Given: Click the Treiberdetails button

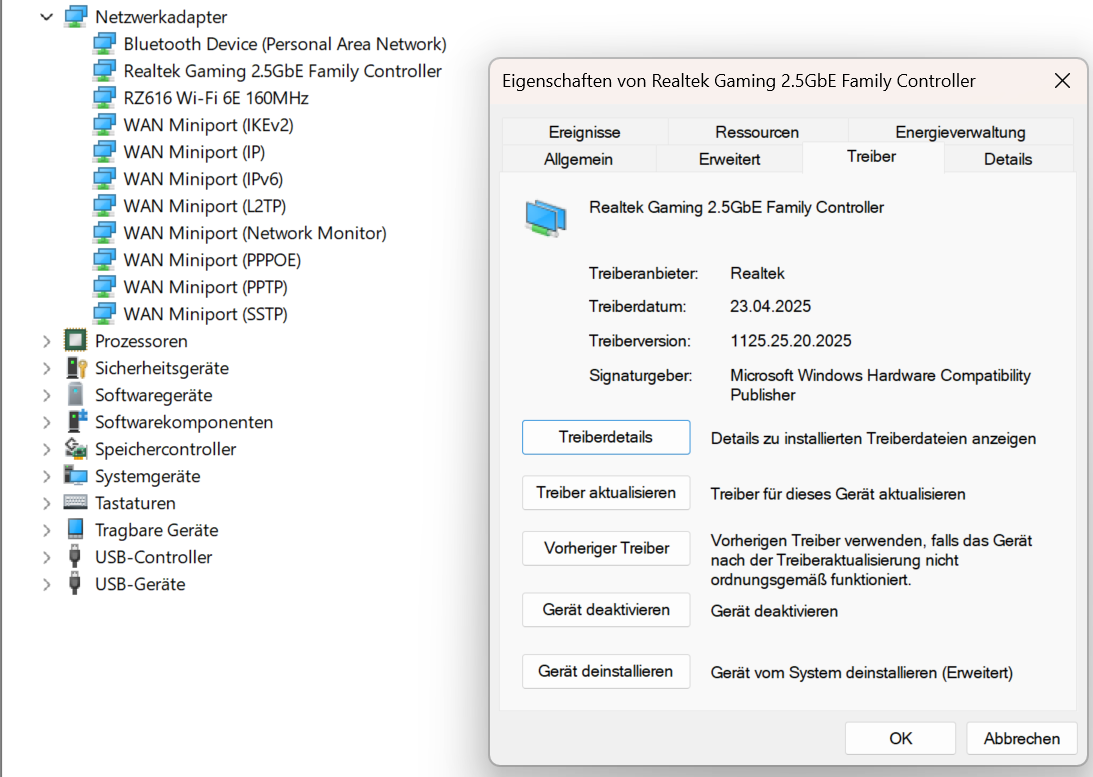Looking at the screenshot, I should [x=606, y=437].
